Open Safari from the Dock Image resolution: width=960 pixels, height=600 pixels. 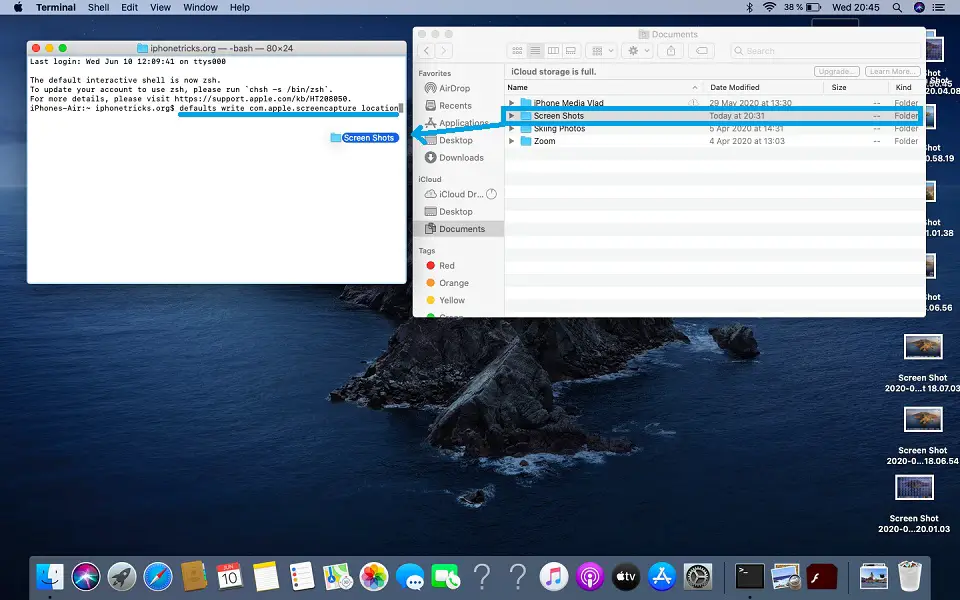pyautogui.click(x=158, y=576)
